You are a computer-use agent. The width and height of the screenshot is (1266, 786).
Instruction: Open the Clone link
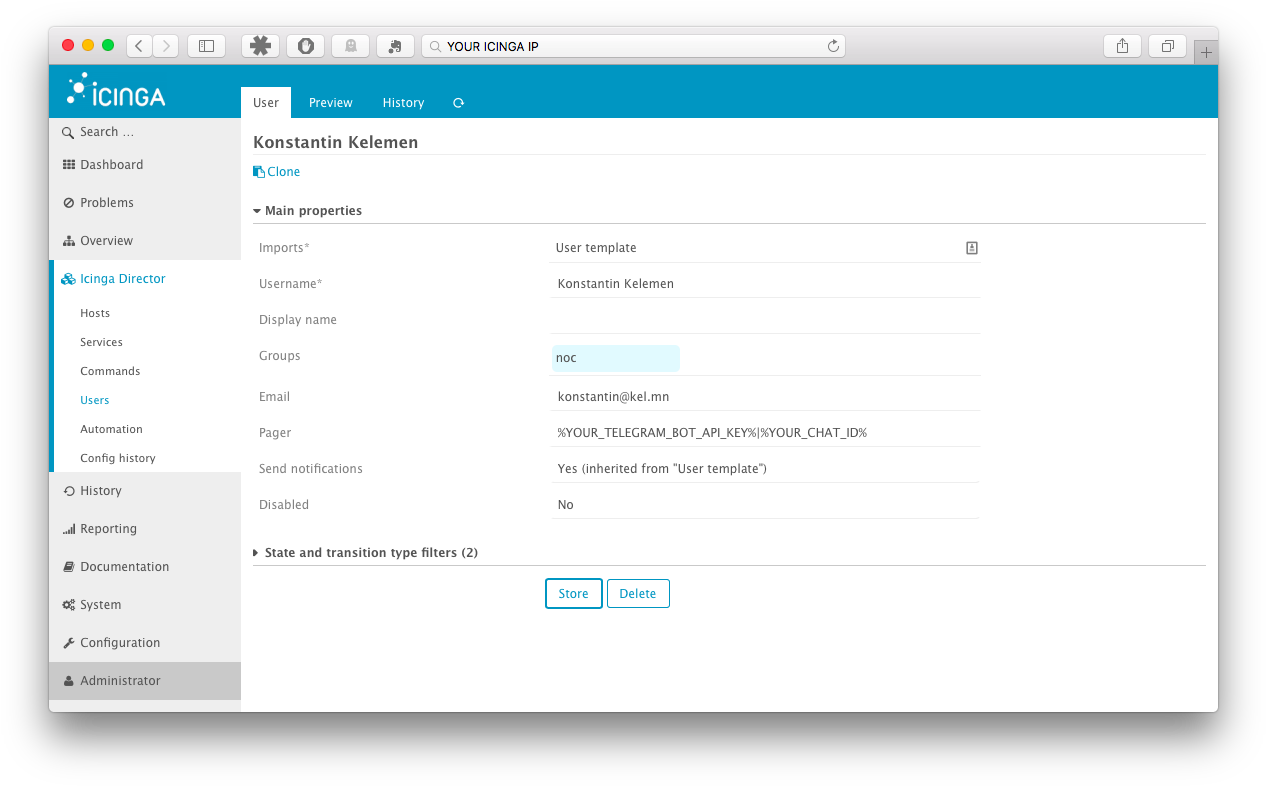click(276, 171)
